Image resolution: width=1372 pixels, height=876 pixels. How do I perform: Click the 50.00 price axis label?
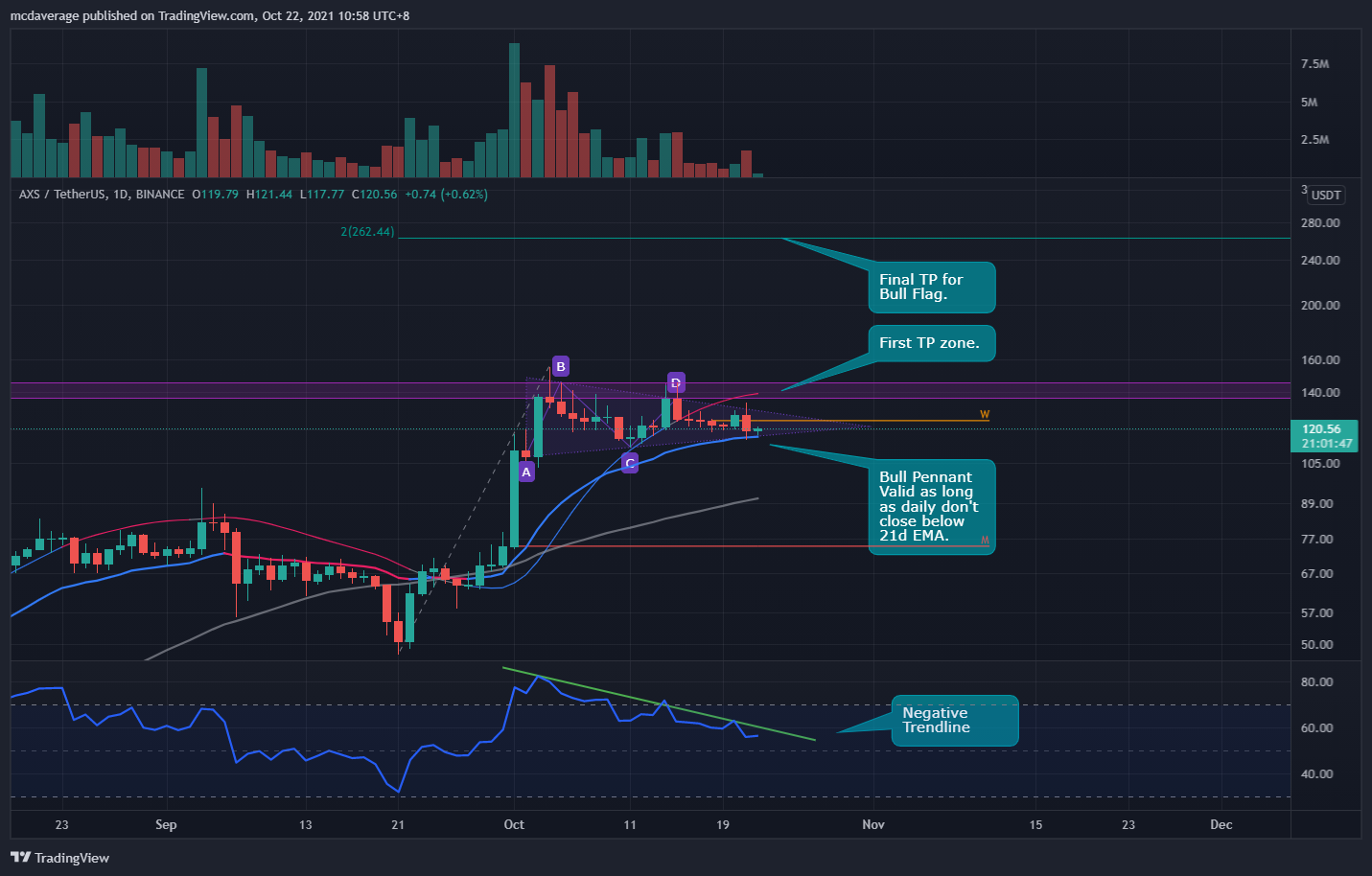pos(1317,644)
